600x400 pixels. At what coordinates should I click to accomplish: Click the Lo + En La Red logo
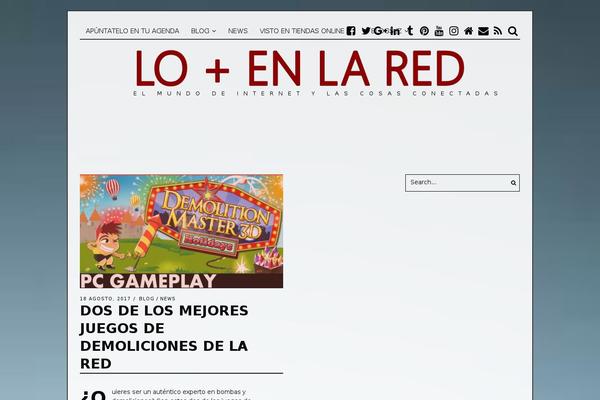300,68
